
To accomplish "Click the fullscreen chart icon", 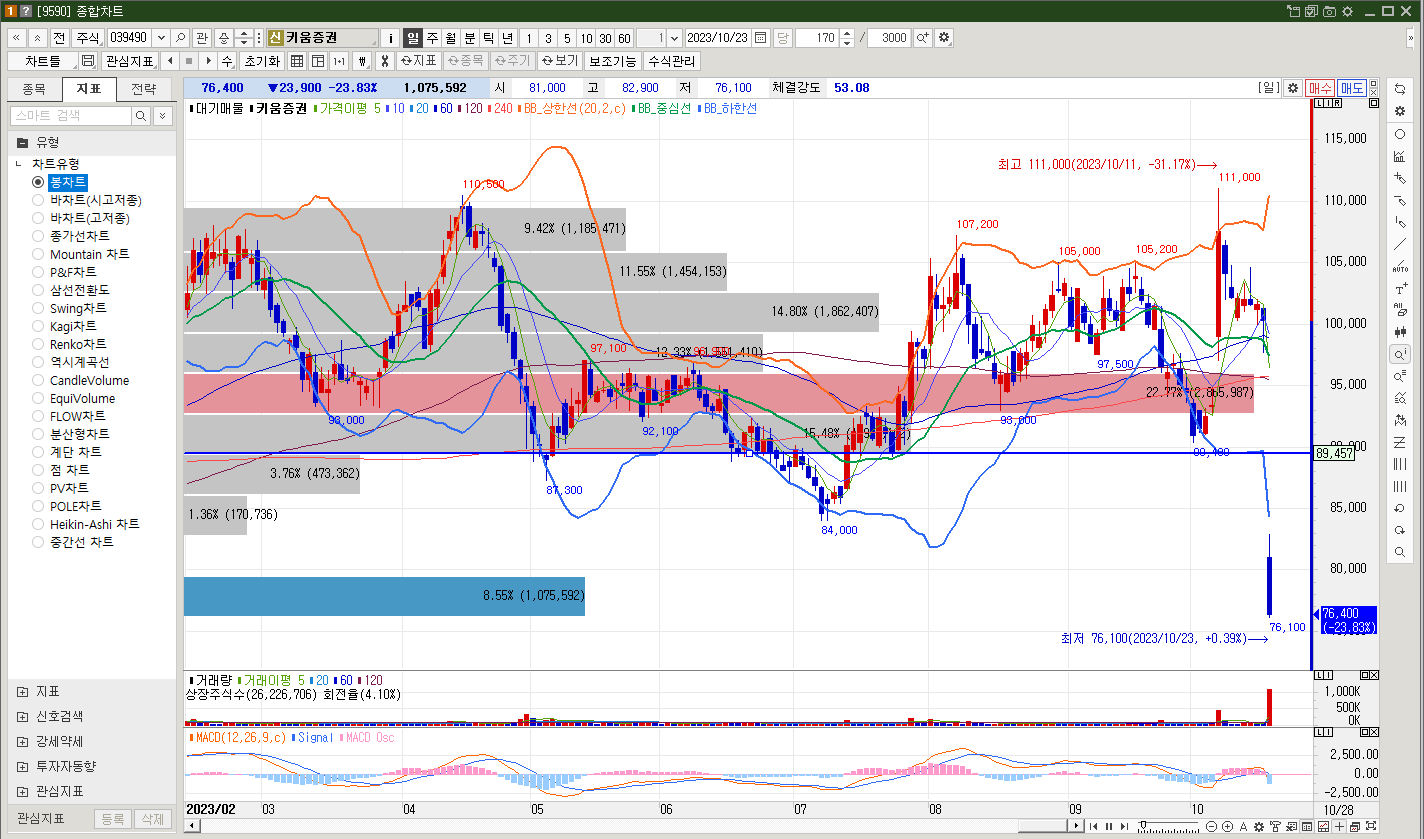I will click(1371, 826).
